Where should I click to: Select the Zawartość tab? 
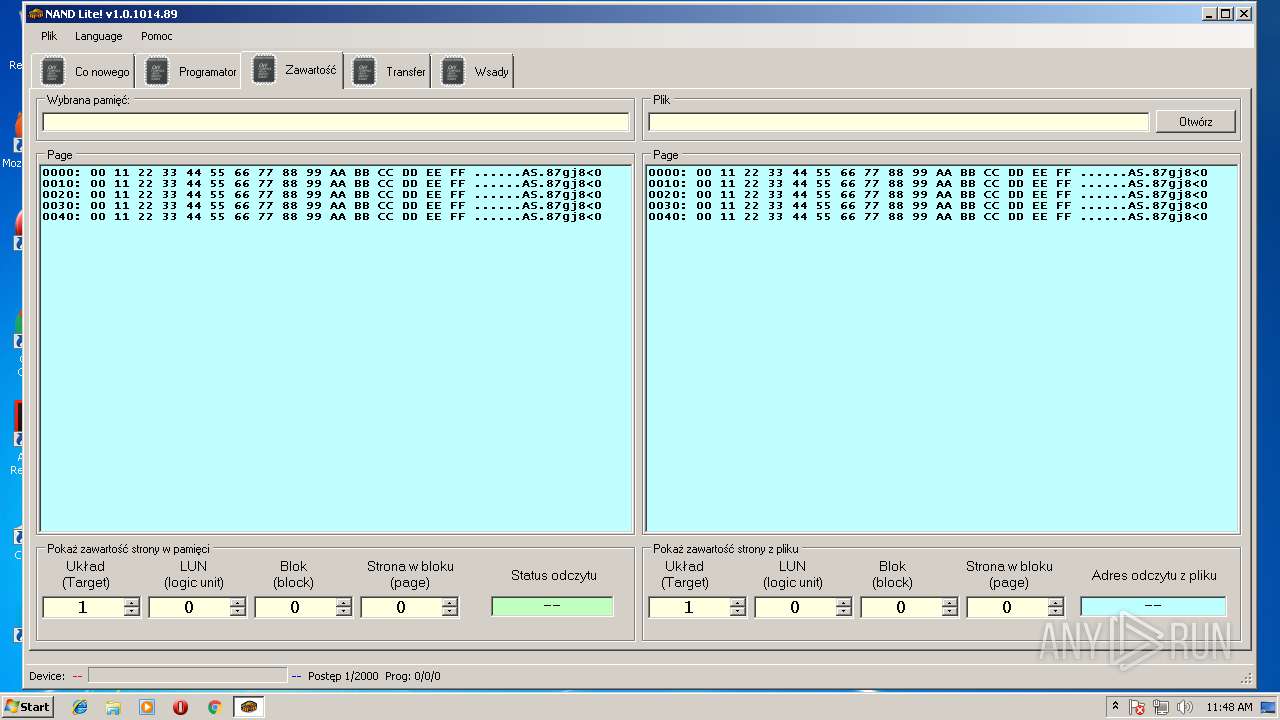point(293,70)
